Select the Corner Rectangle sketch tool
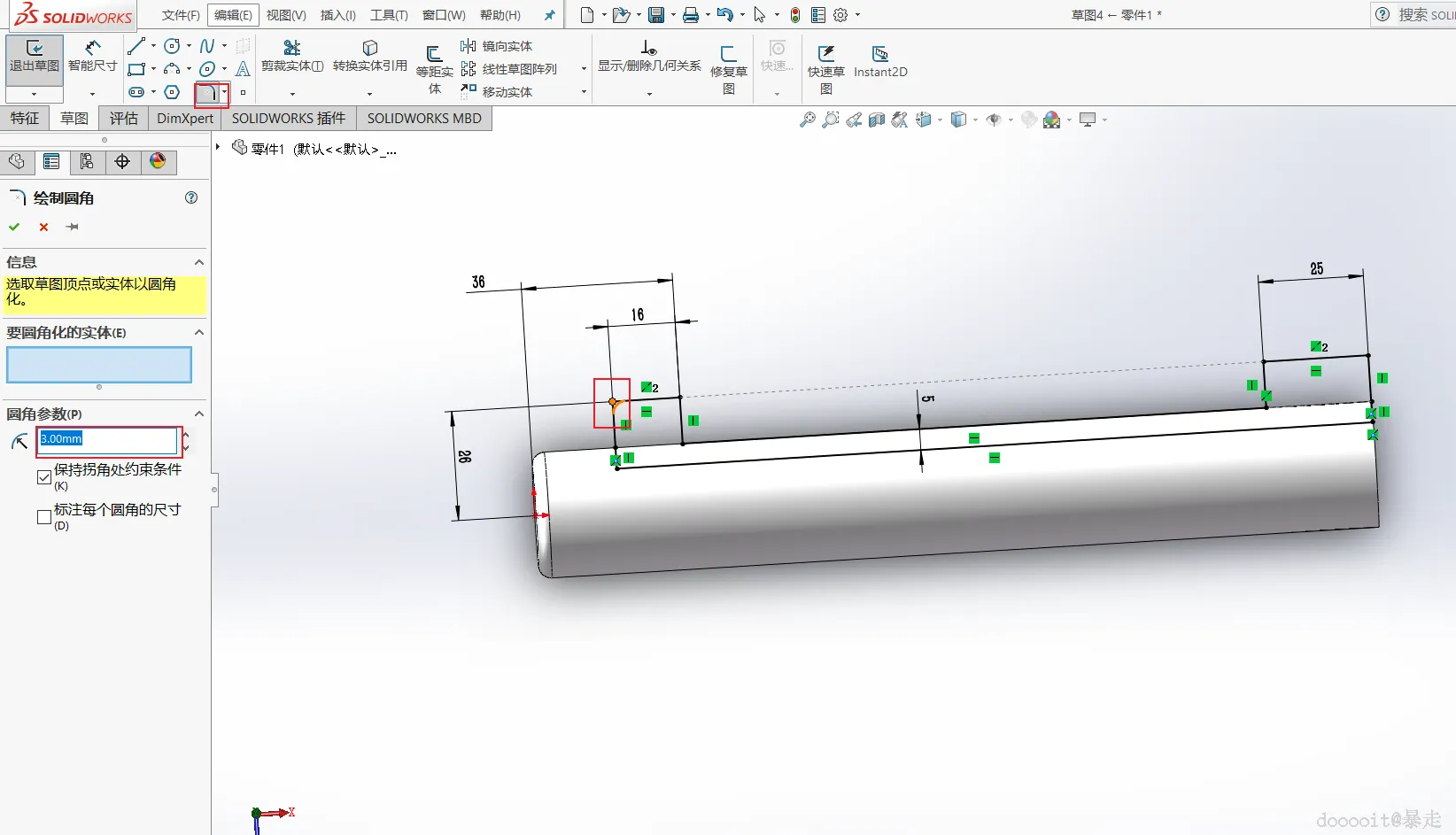 pyautogui.click(x=136, y=69)
